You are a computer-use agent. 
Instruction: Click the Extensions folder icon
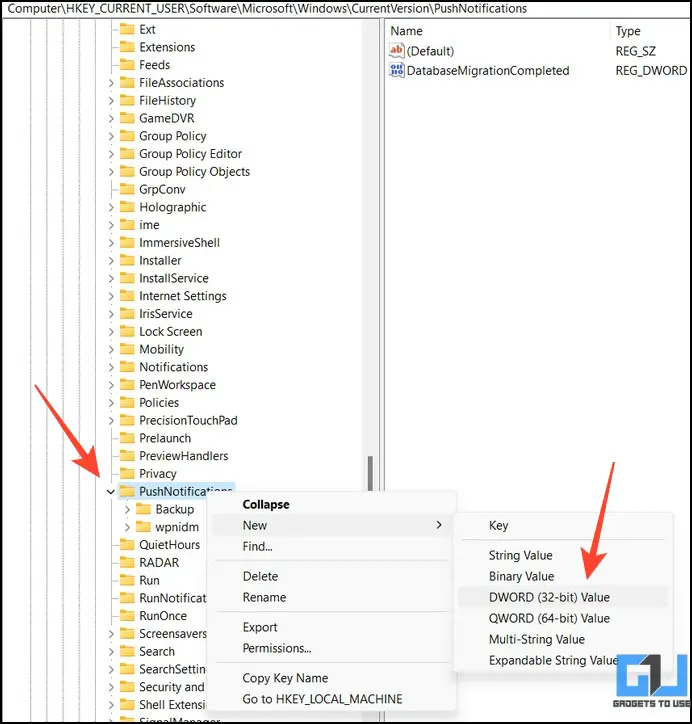point(127,47)
